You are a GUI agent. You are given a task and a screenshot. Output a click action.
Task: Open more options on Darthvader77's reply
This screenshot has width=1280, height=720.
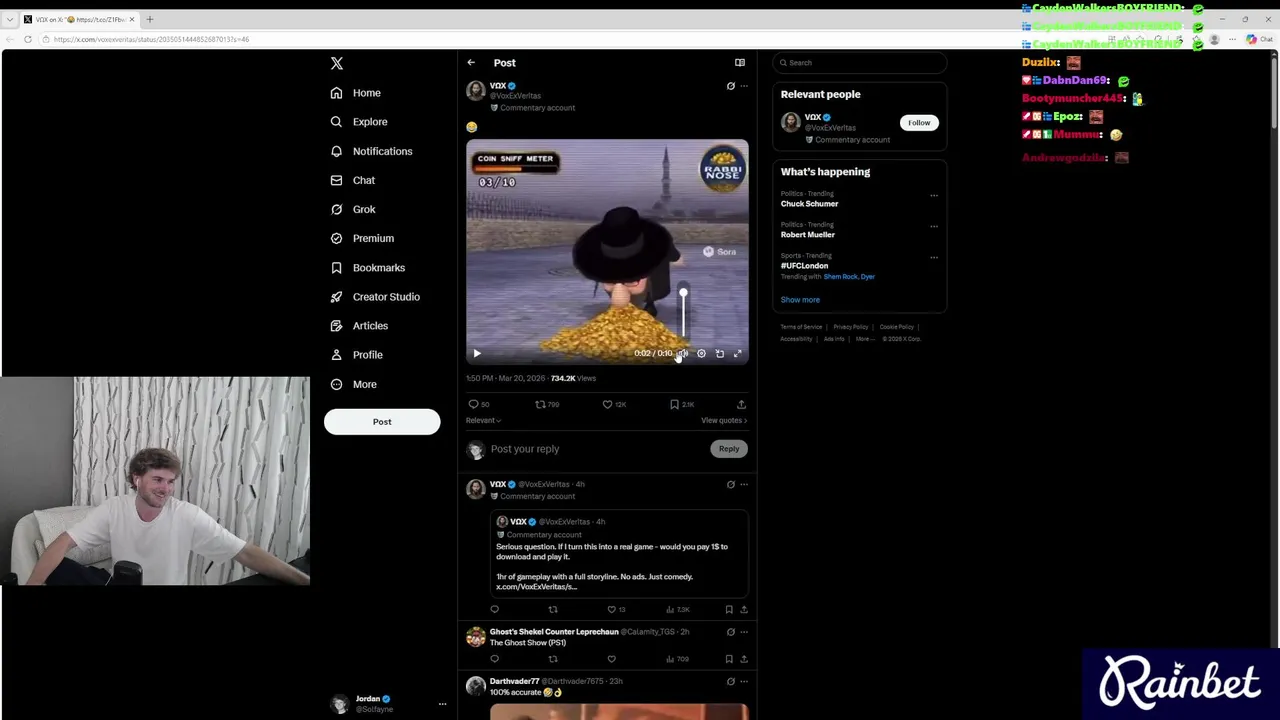click(743, 682)
